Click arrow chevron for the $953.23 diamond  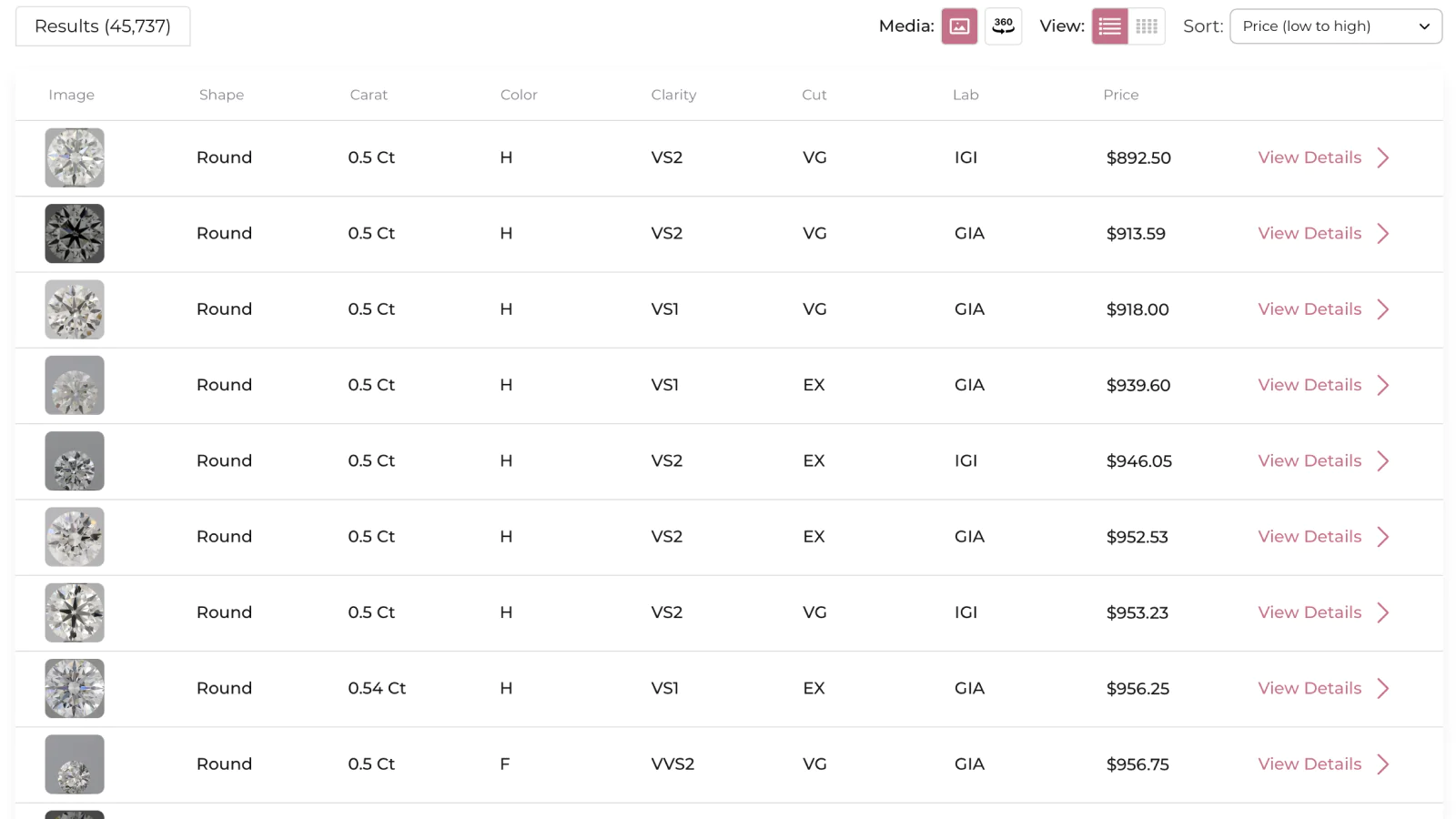pyautogui.click(x=1383, y=612)
